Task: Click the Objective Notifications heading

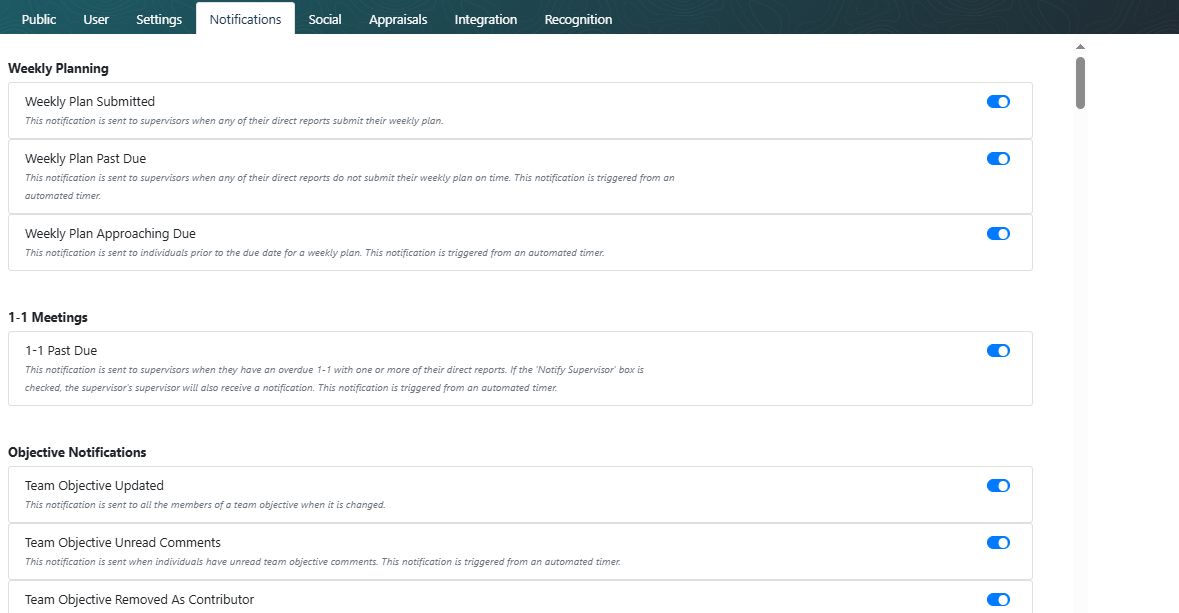Action: [x=77, y=452]
